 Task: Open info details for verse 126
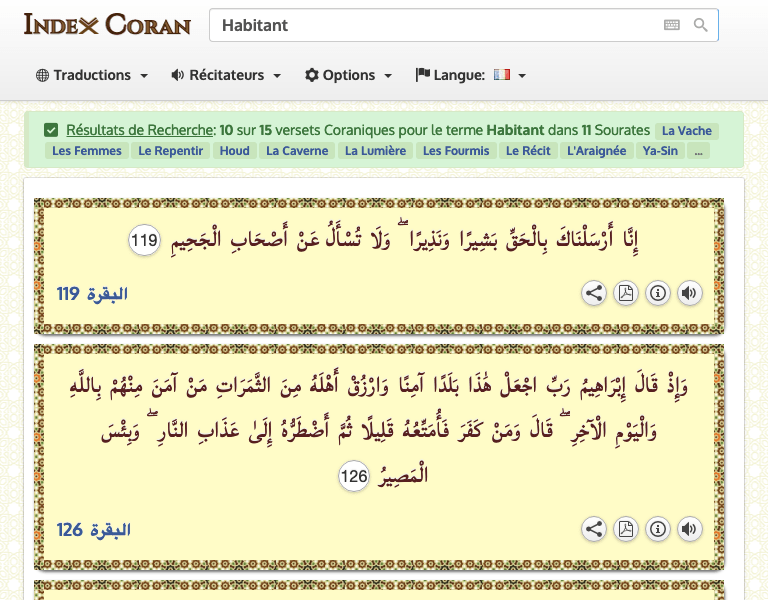click(x=657, y=529)
